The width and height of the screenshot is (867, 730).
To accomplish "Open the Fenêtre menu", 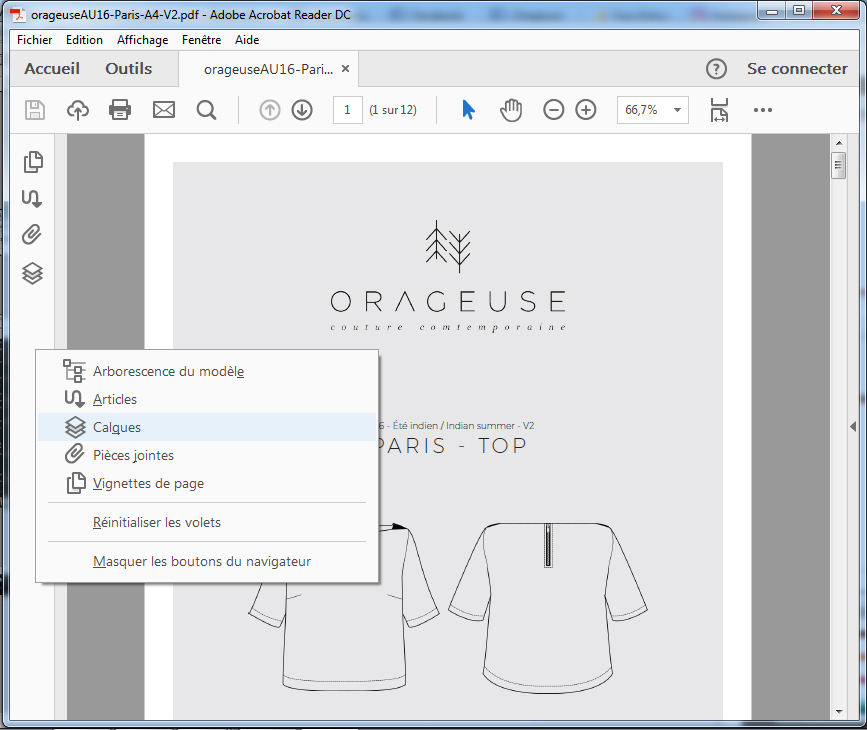I will point(201,40).
